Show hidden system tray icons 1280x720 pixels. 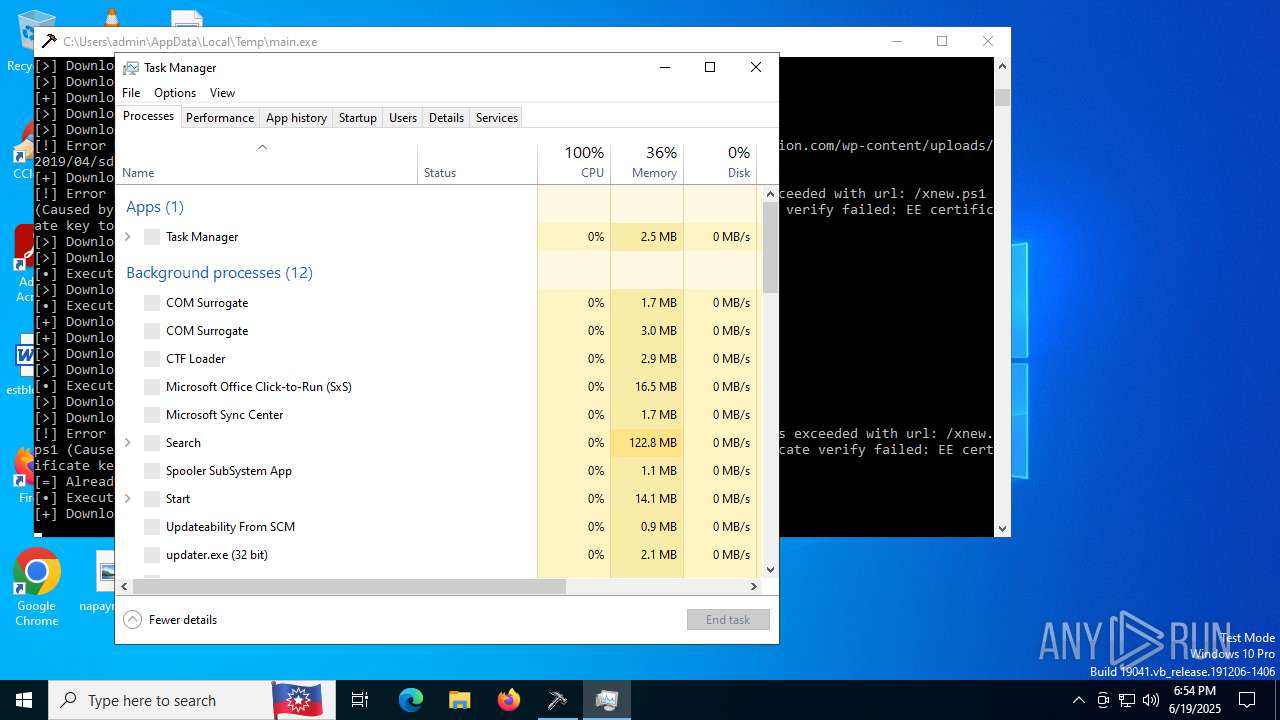(1079, 700)
